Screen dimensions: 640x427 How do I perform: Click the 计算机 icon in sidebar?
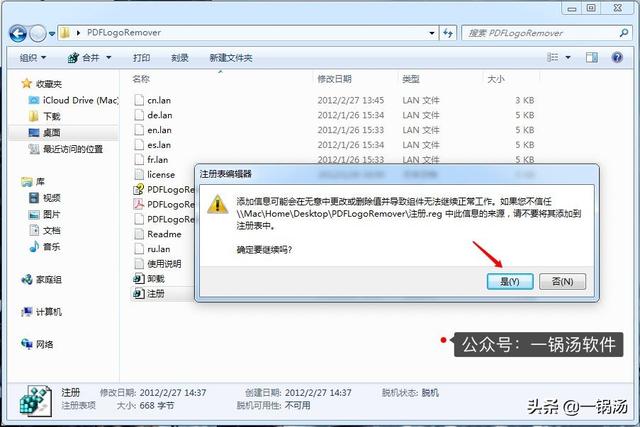[28, 312]
